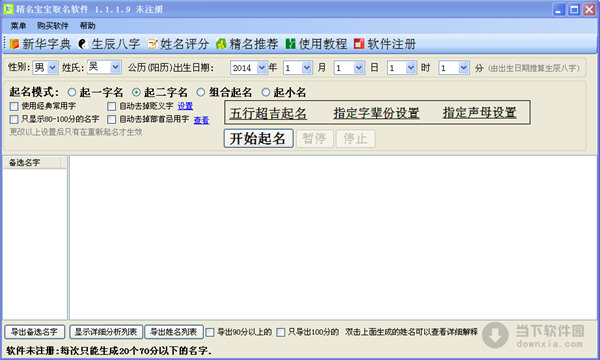
Task: Open the 精名推荐 recommendations
Action: (247, 44)
